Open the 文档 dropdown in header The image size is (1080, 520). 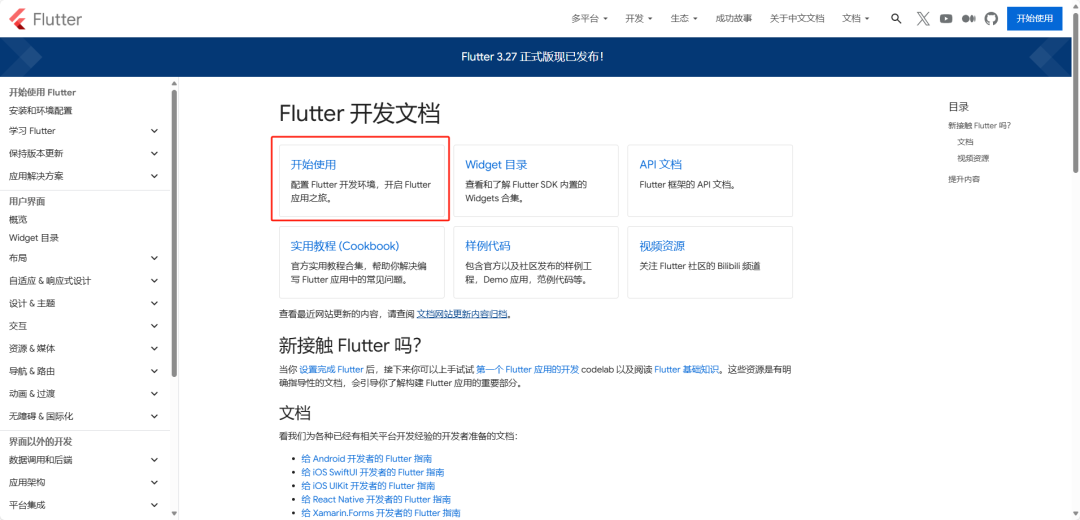(x=855, y=19)
